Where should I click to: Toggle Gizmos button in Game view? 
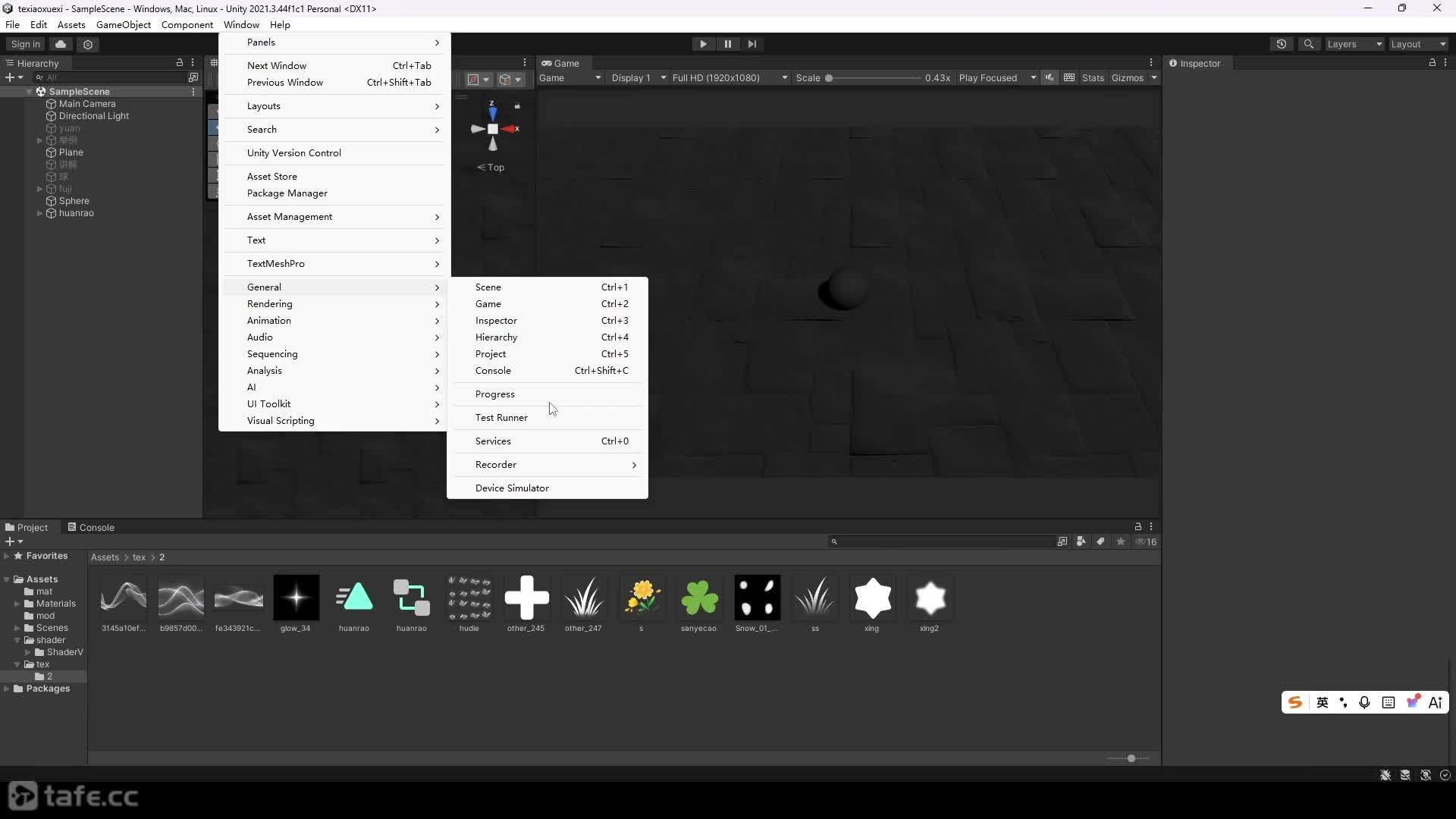(1128, 77)
